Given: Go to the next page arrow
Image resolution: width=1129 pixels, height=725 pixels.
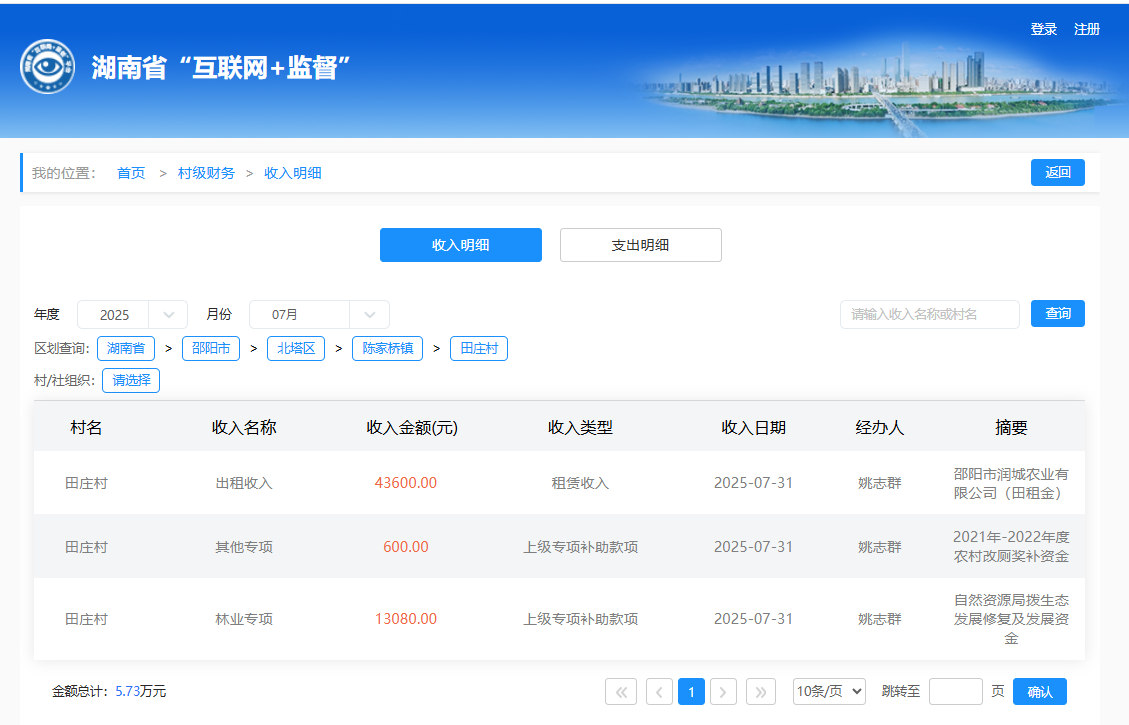Looking at the screenshot, I should click(723, 691).
